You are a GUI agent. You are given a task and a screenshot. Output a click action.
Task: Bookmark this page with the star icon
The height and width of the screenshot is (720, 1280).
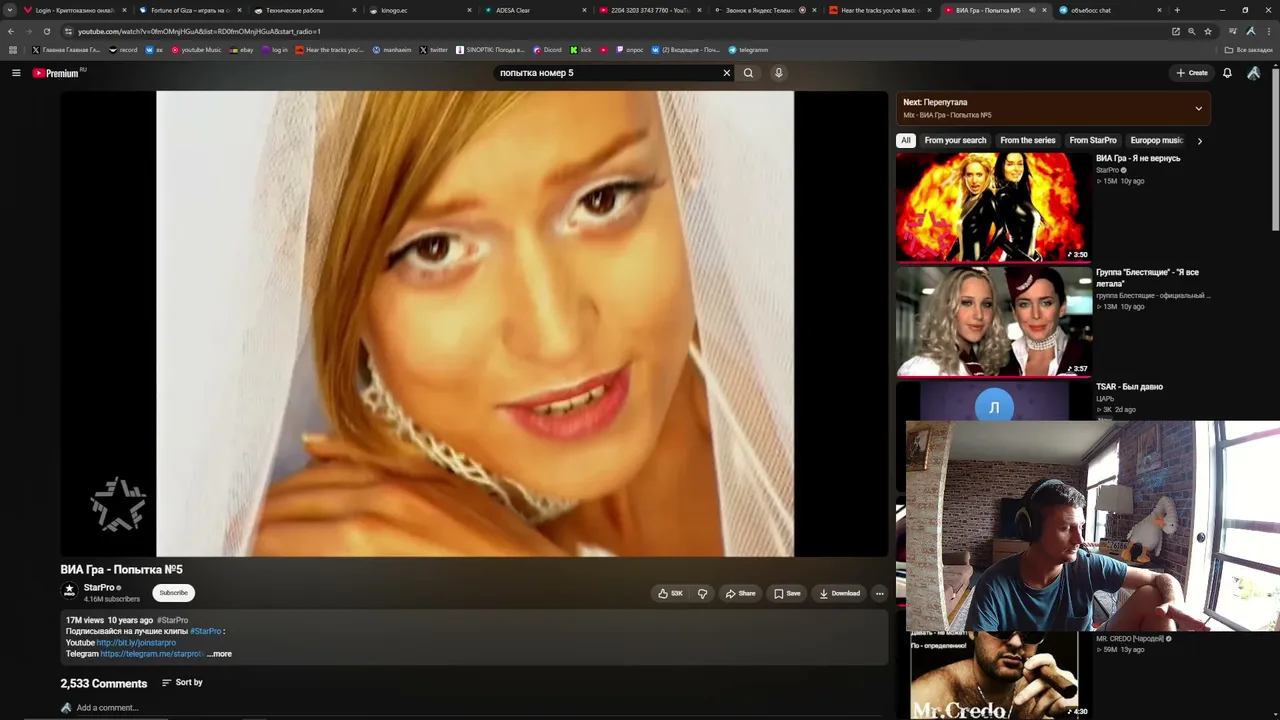1207,31
